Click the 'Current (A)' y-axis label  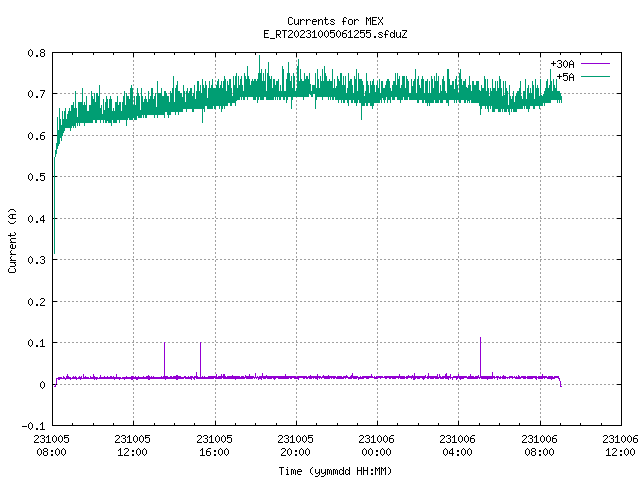pos(12,240)
